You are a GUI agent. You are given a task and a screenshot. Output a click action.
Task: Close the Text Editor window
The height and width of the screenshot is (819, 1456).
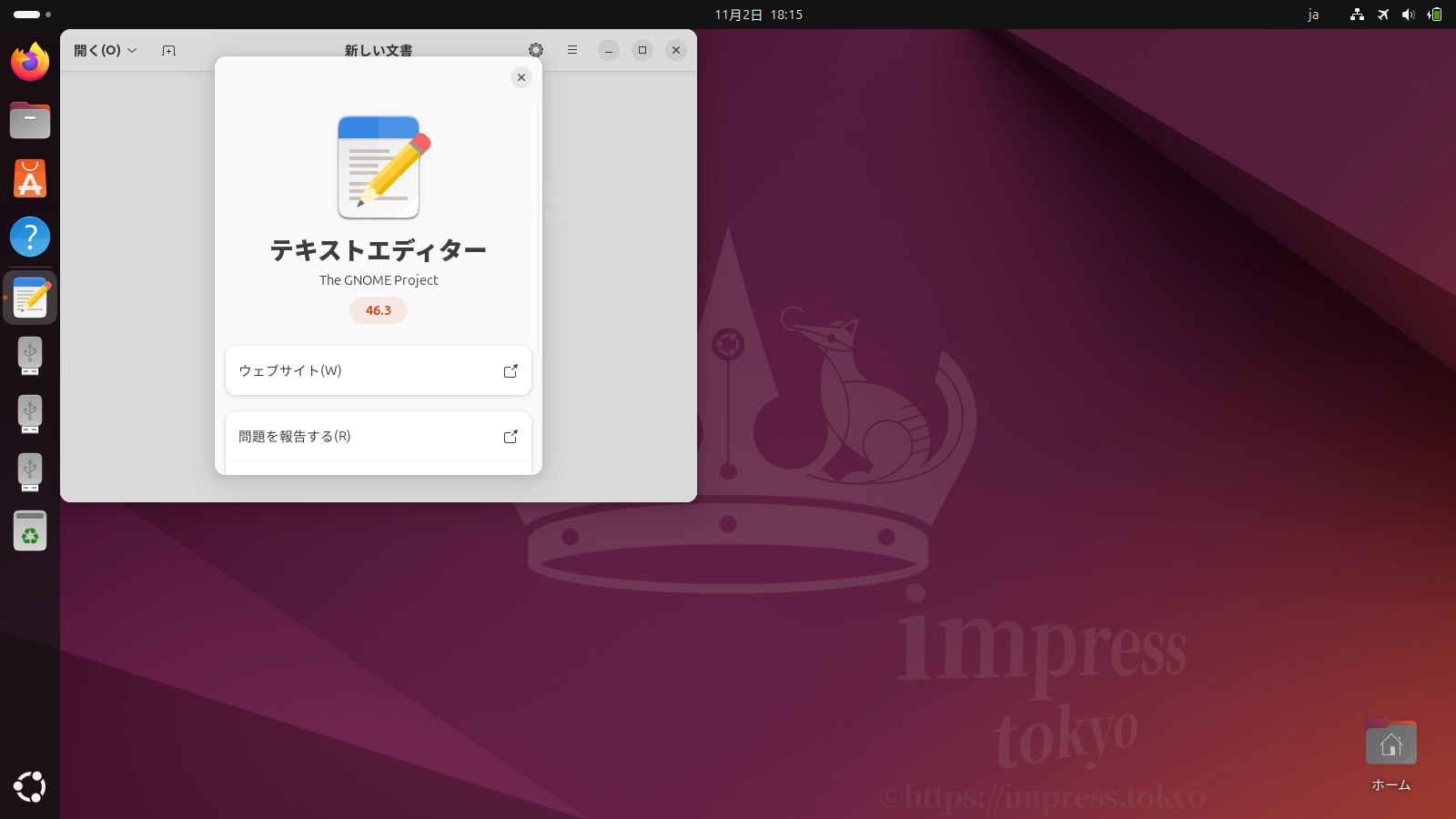676,50
